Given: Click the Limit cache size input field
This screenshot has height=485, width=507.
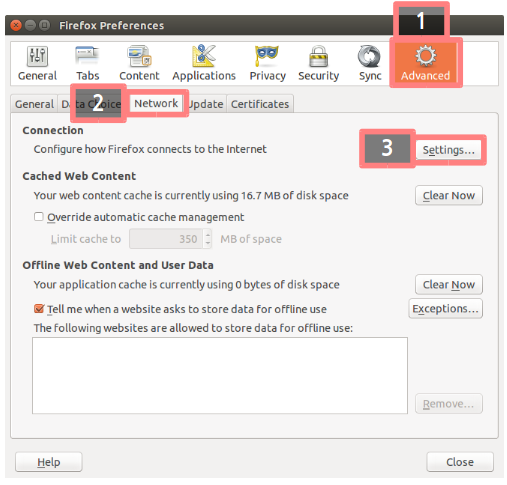Looking at the screenshot, I should tap(166, 239).
